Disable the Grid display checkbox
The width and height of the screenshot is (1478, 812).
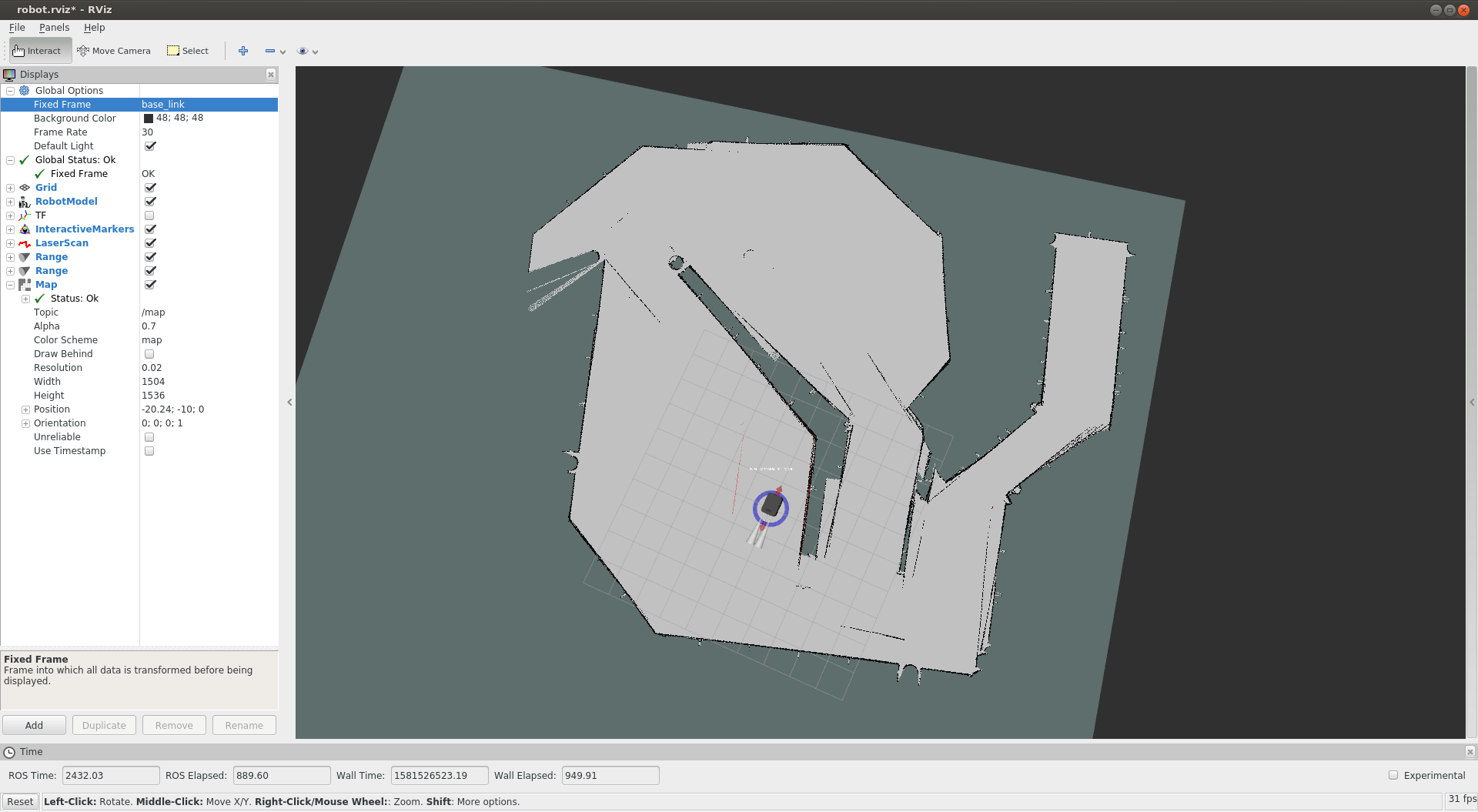point(150,188)
